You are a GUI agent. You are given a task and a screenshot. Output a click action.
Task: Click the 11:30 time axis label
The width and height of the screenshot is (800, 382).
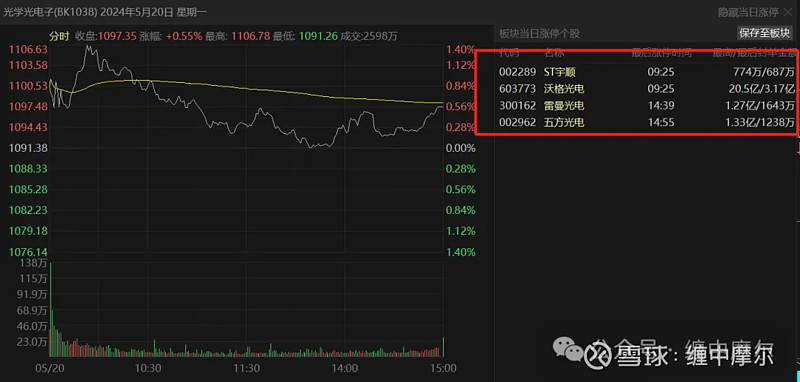[x=247, y=368]
